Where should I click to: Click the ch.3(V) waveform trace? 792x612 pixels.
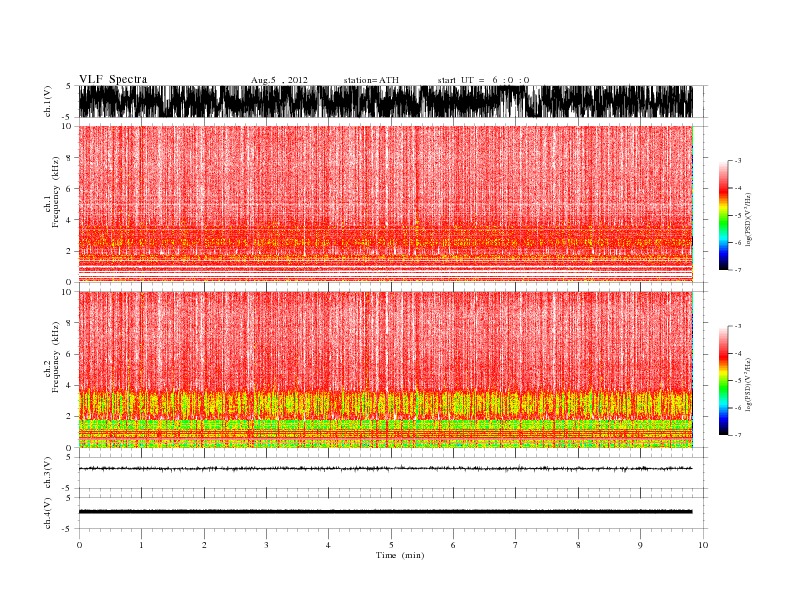coord(385,469)
